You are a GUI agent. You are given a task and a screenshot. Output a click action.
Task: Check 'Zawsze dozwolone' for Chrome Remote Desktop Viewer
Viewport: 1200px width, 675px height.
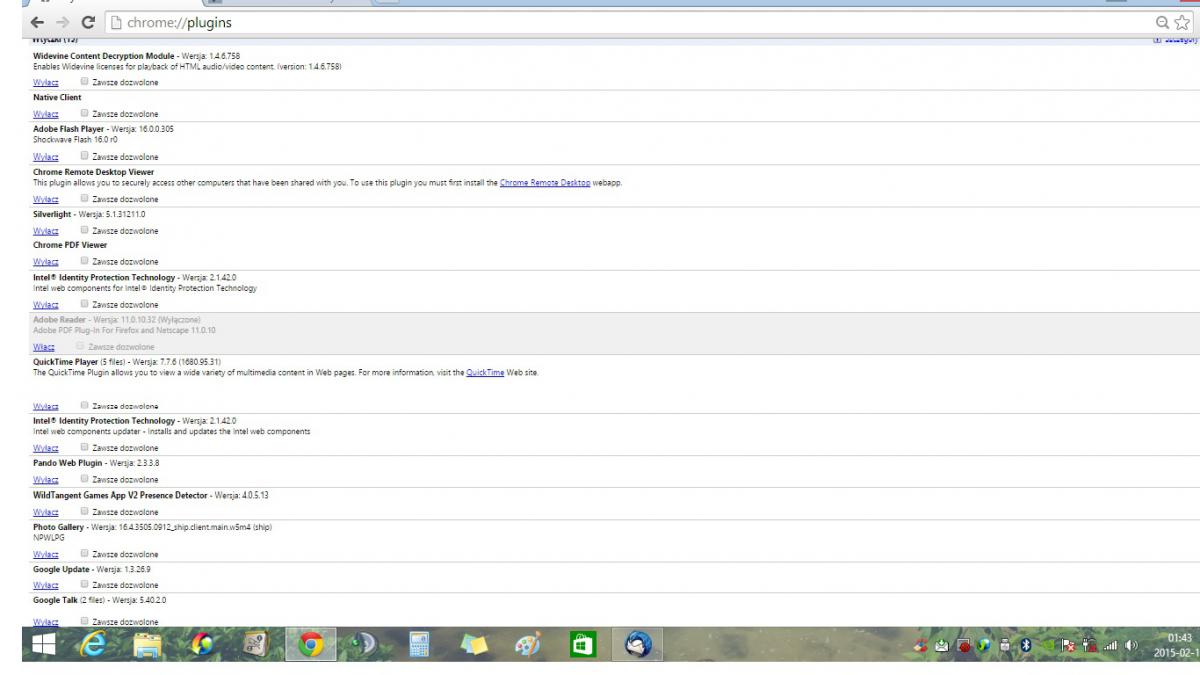coord(85,199)
